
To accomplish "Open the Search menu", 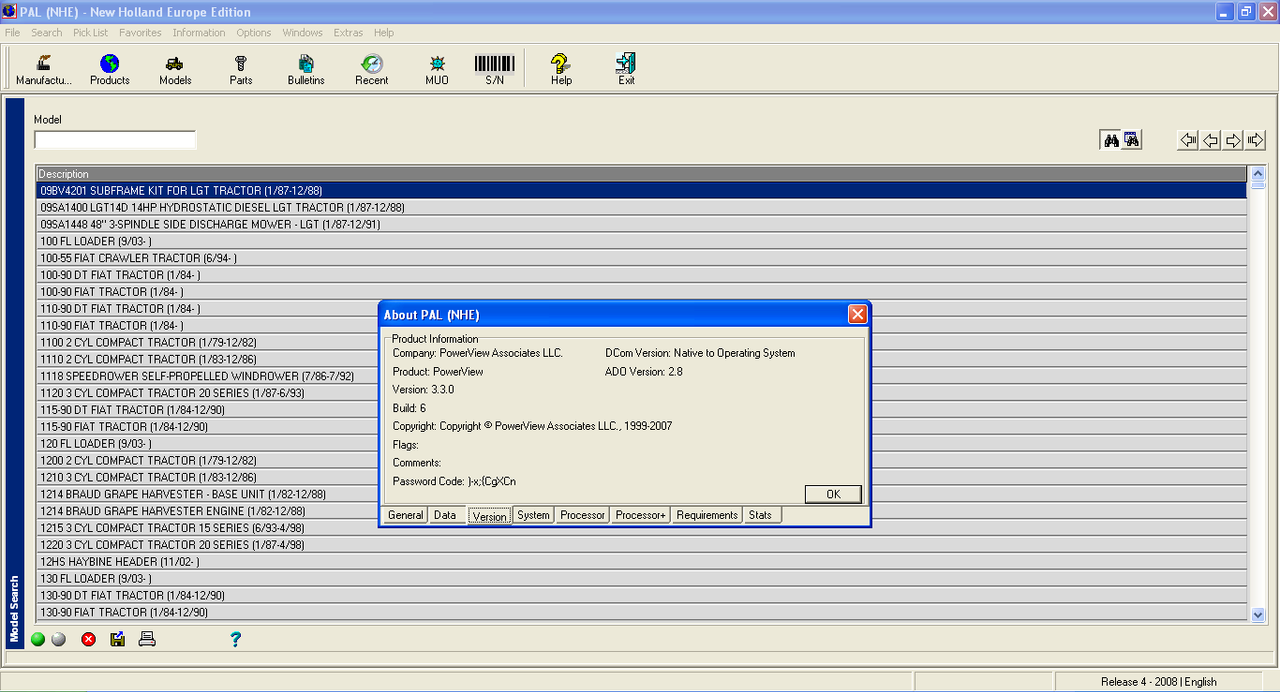I will tap(47, 32).
